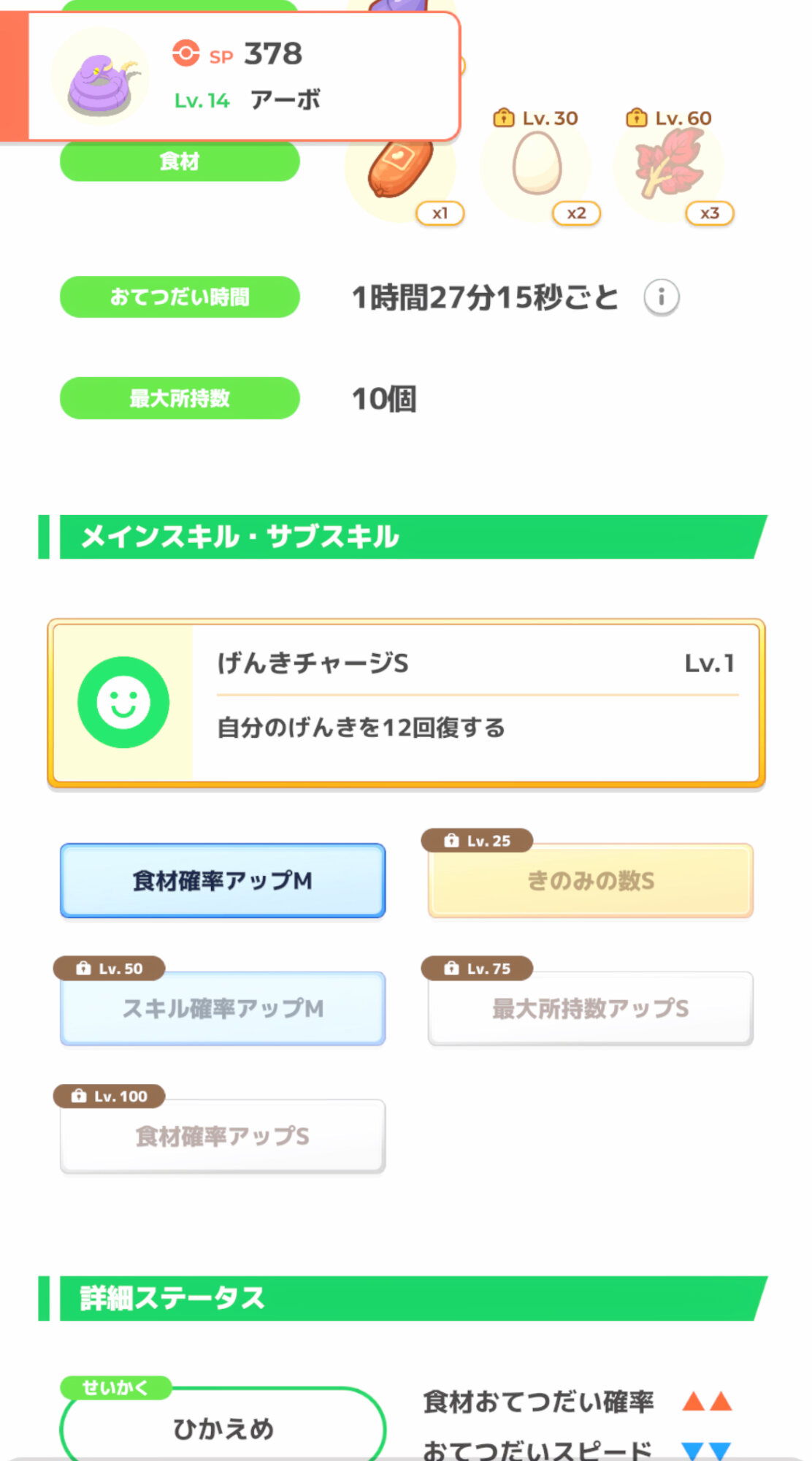Tap the 最大所持数 label
812x1461 pixels.
[180, 398]
